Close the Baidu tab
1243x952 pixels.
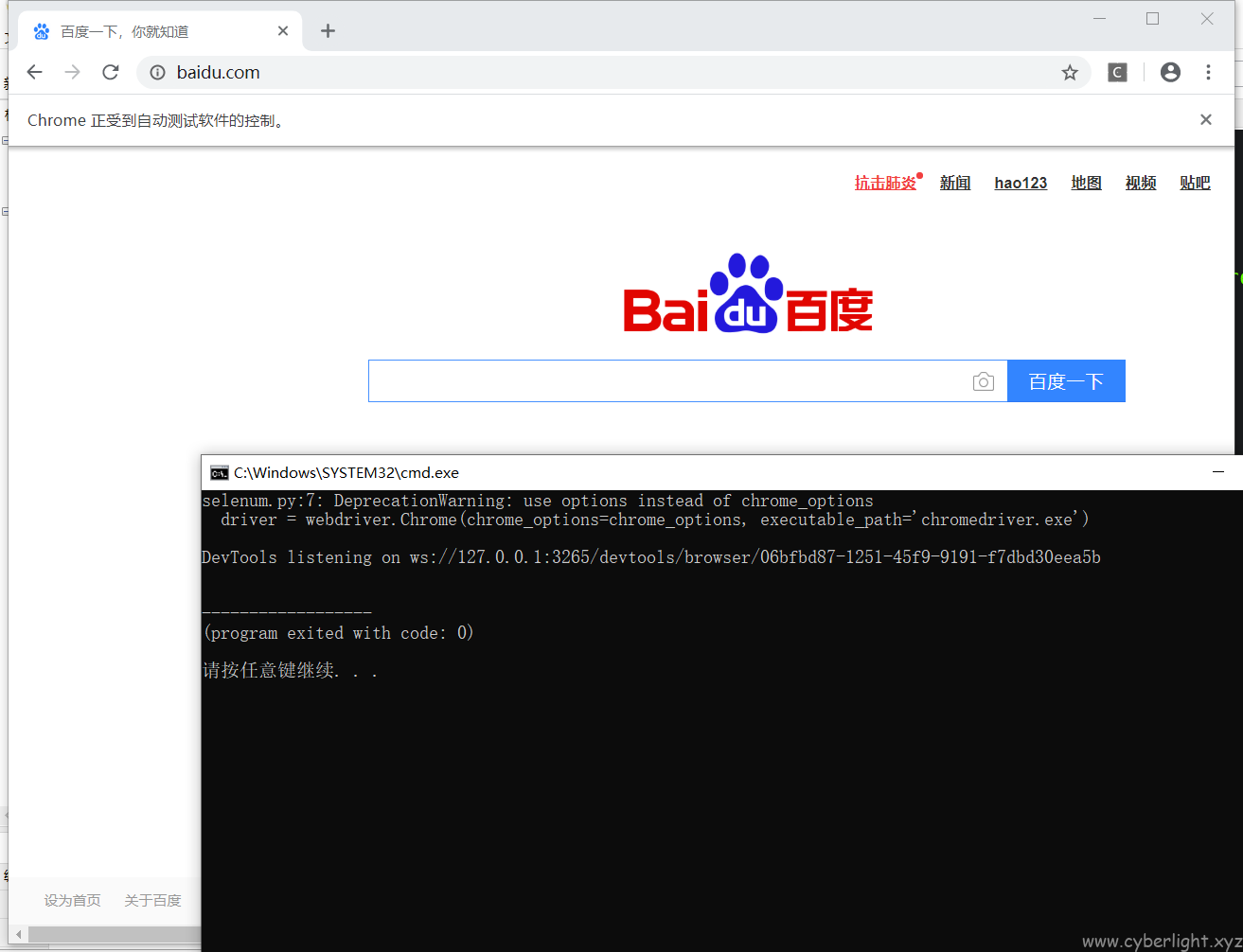283,31
